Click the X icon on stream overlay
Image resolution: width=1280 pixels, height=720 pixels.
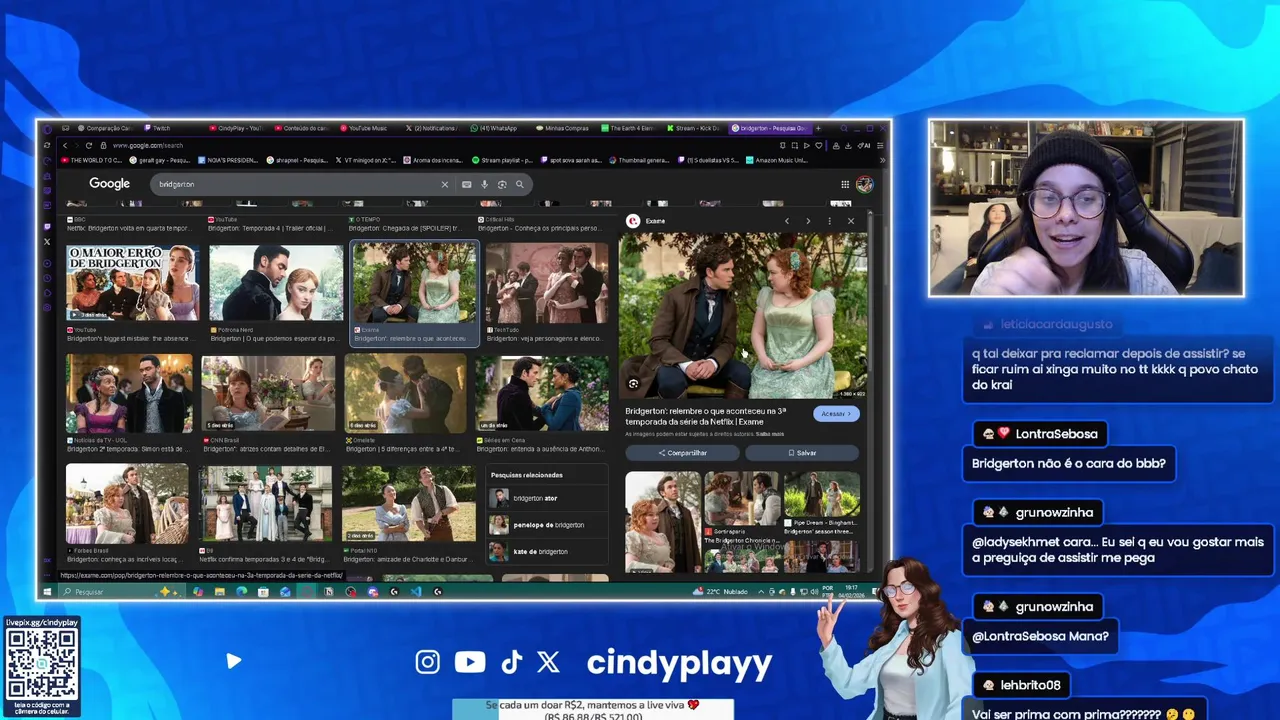548,662
